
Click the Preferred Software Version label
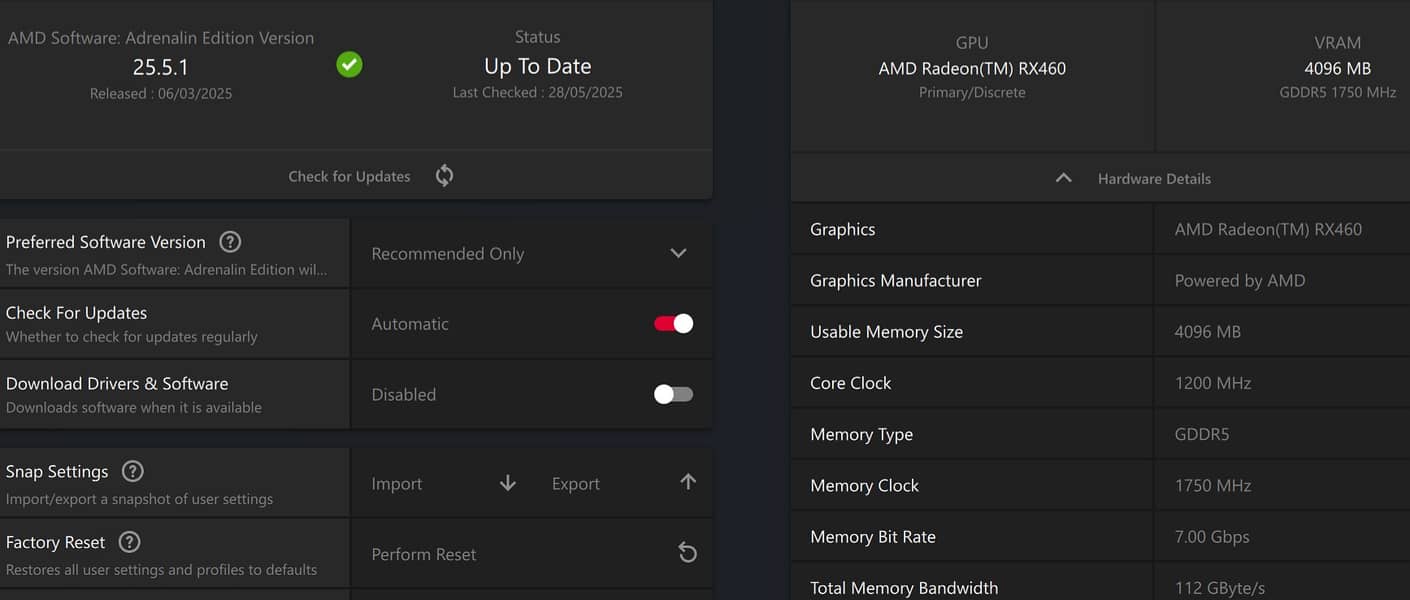click(106, 242)
